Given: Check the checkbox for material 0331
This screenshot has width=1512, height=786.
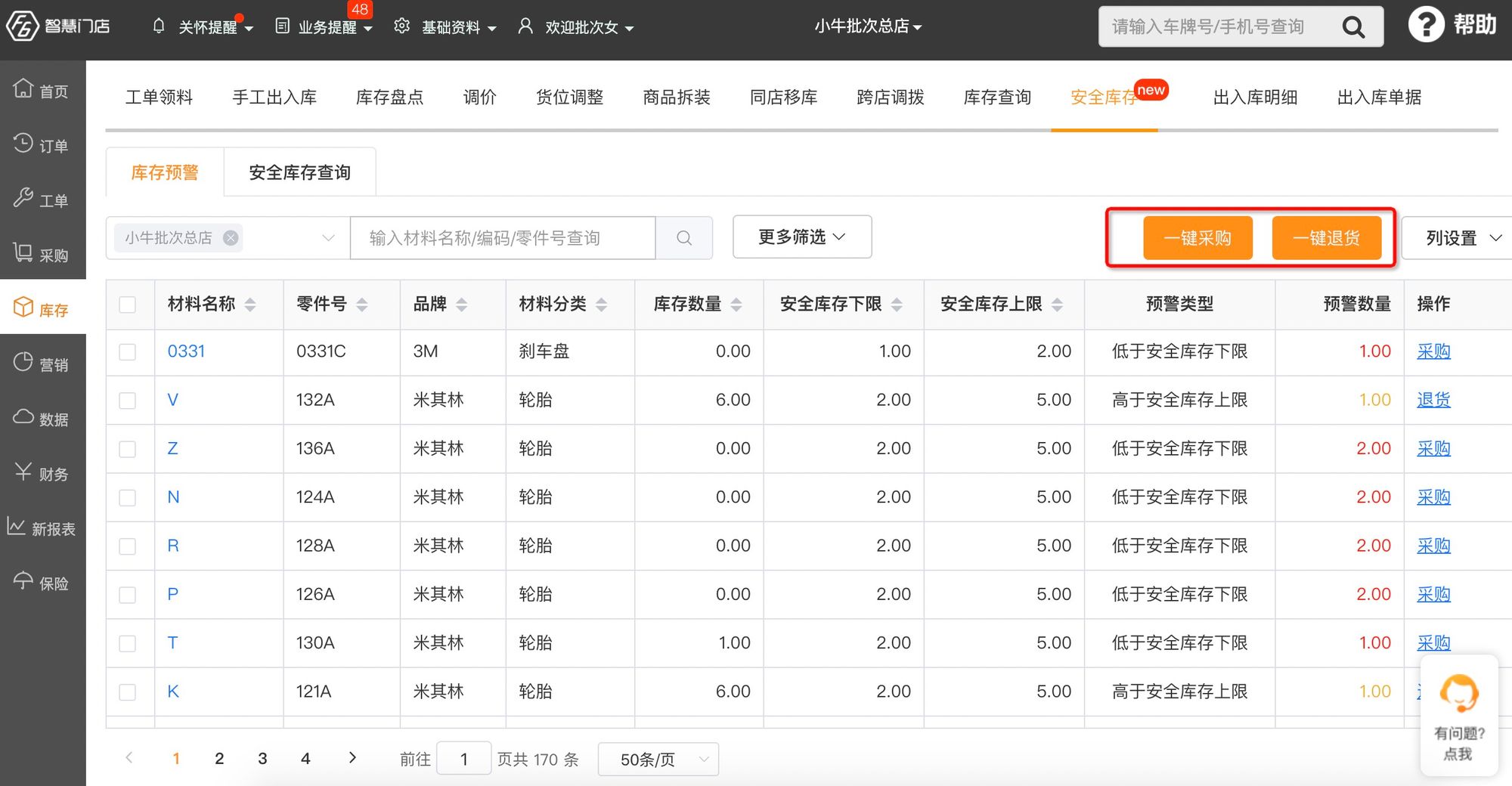Looking at the screenshot, I should pos(127,351).
